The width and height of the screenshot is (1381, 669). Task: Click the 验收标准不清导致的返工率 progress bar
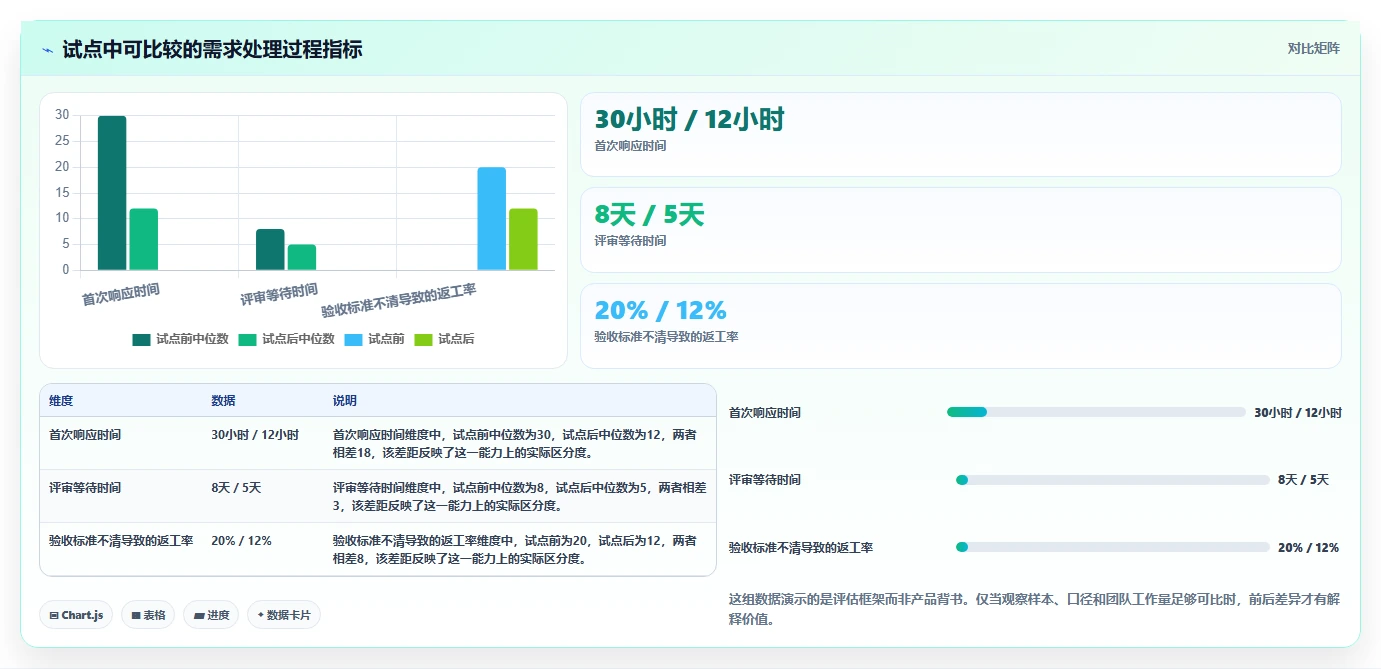pos(1113,547)
